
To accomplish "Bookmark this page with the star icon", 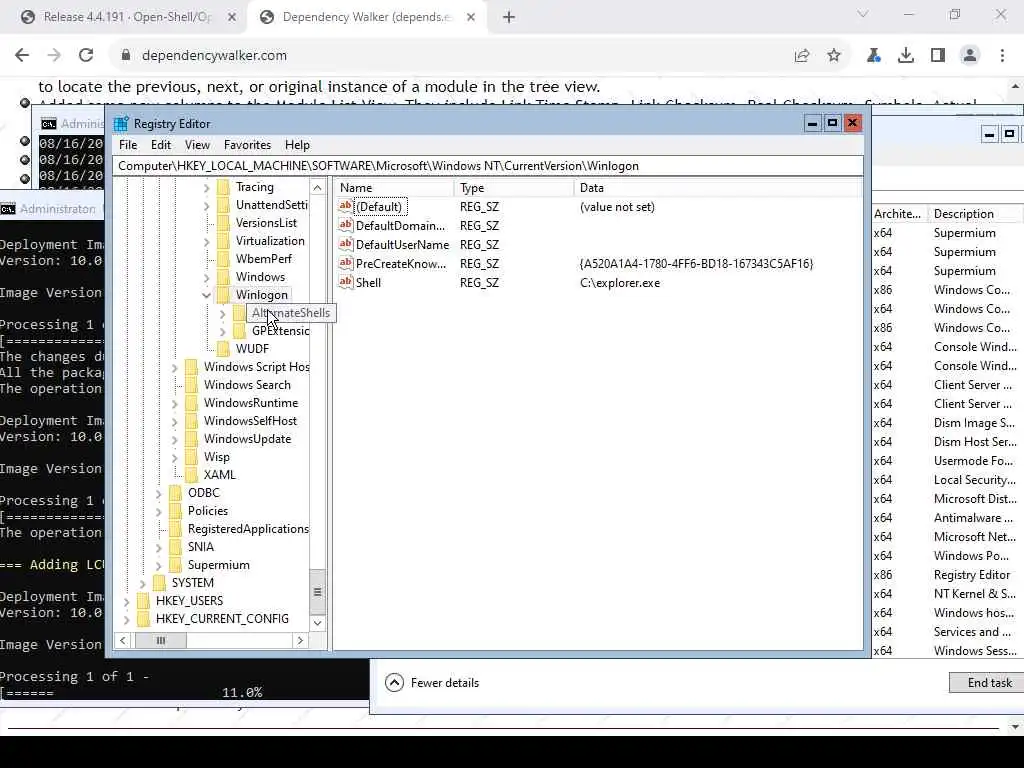I will pos(834,56).
